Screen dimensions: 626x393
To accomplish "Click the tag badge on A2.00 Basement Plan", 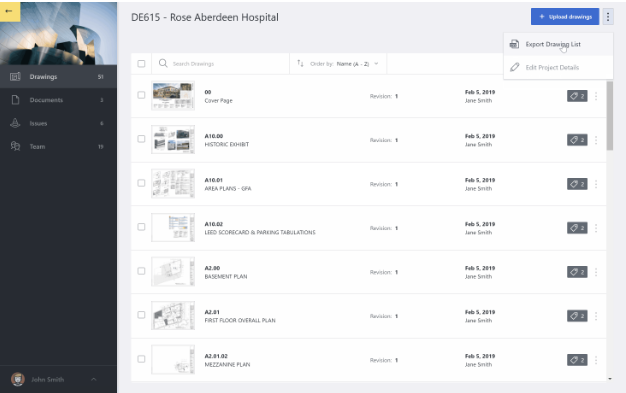I will pos(577,272).
